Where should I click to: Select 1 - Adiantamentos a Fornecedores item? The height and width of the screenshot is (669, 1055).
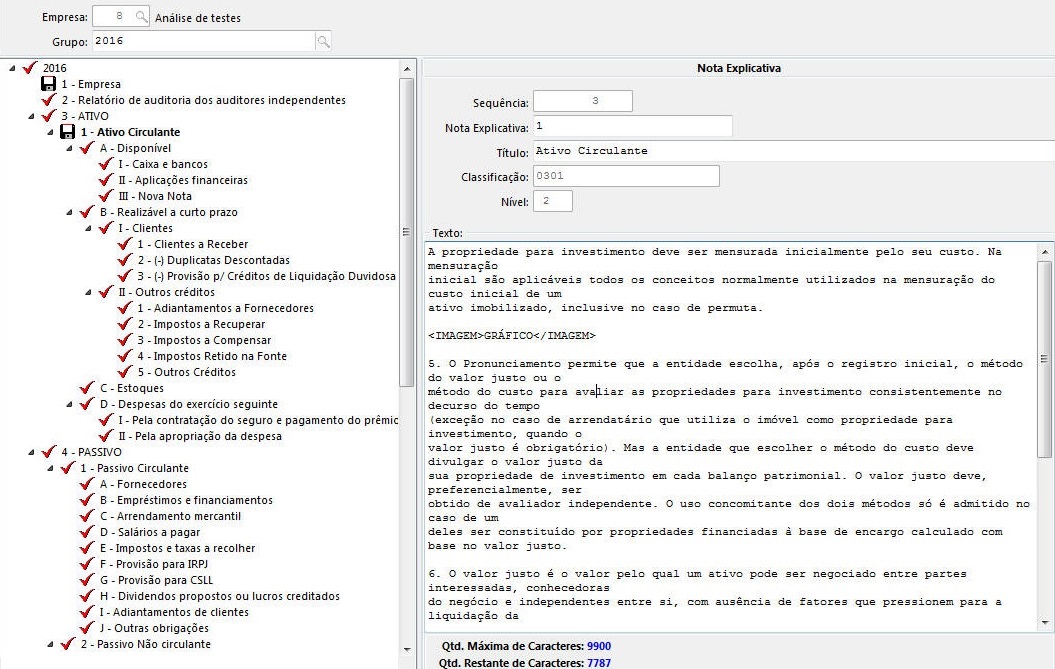[x=225, y=308]
